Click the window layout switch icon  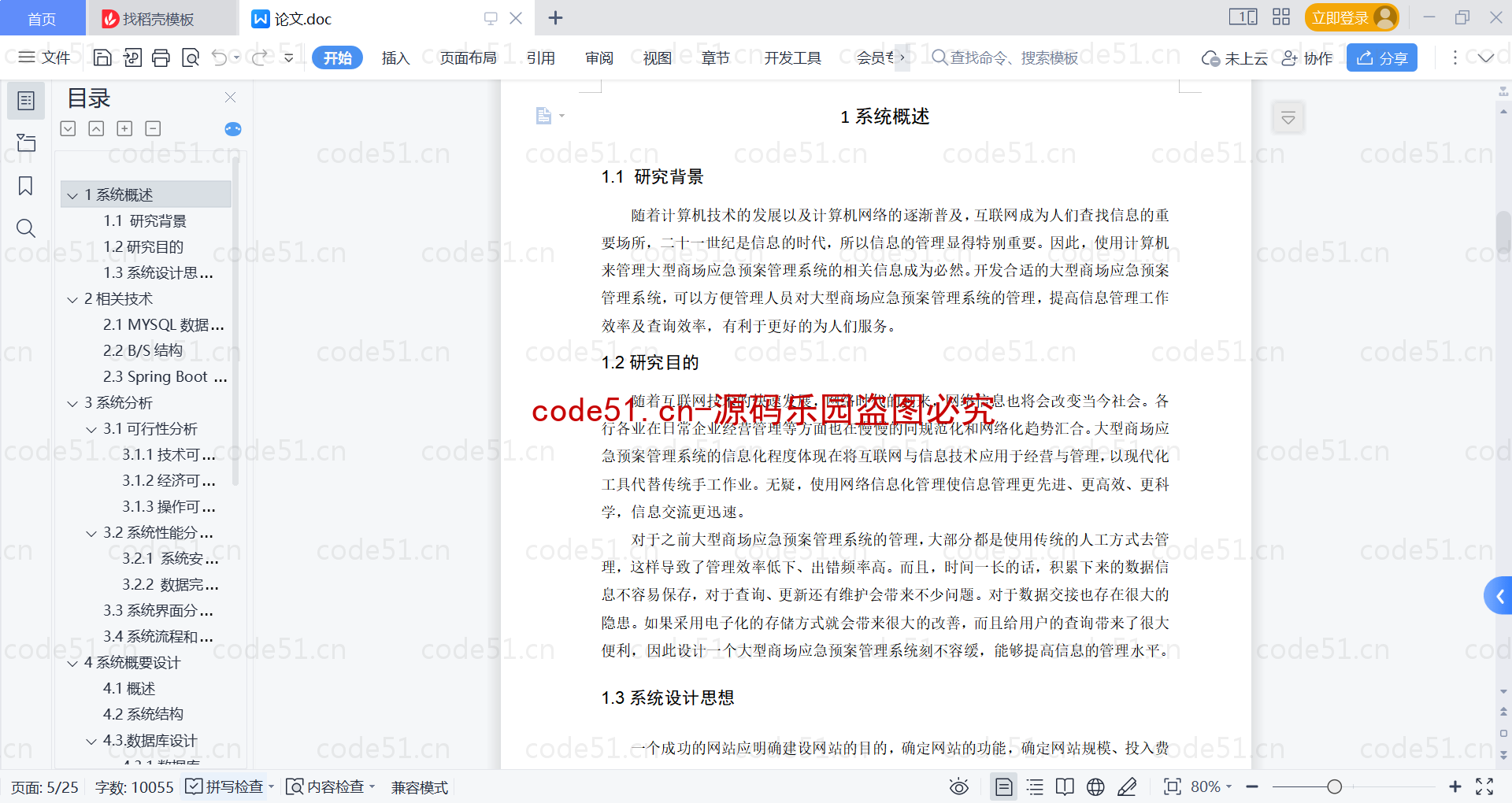click(x=1243, y=17)
